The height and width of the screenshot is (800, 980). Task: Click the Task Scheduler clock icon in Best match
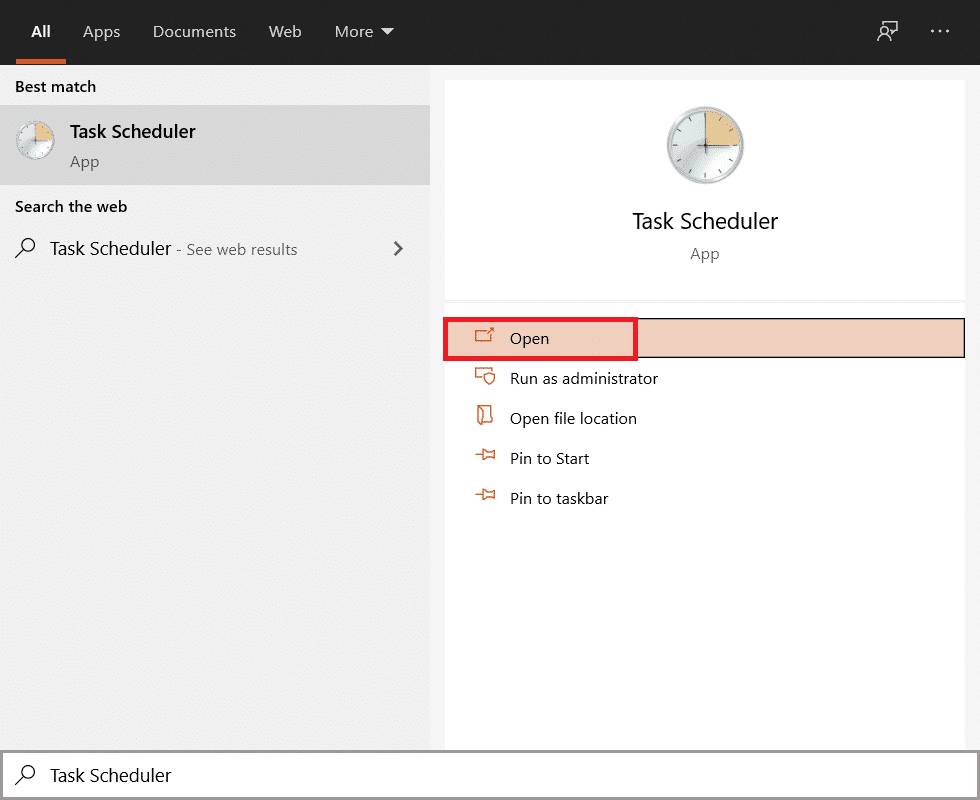[35, 141]
